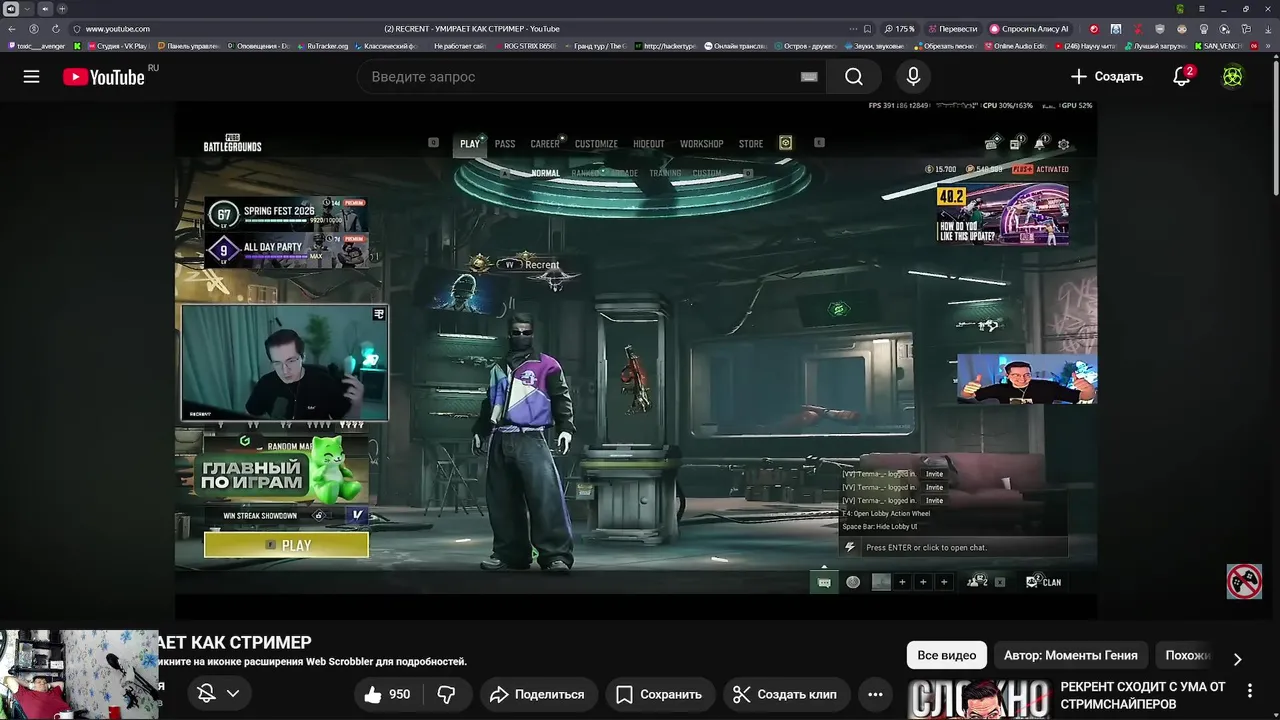Select the Автор: Моменты Гения chip
This screenshot has height=720, width=1280.
pyautogui.click(x=1070, y=655)
